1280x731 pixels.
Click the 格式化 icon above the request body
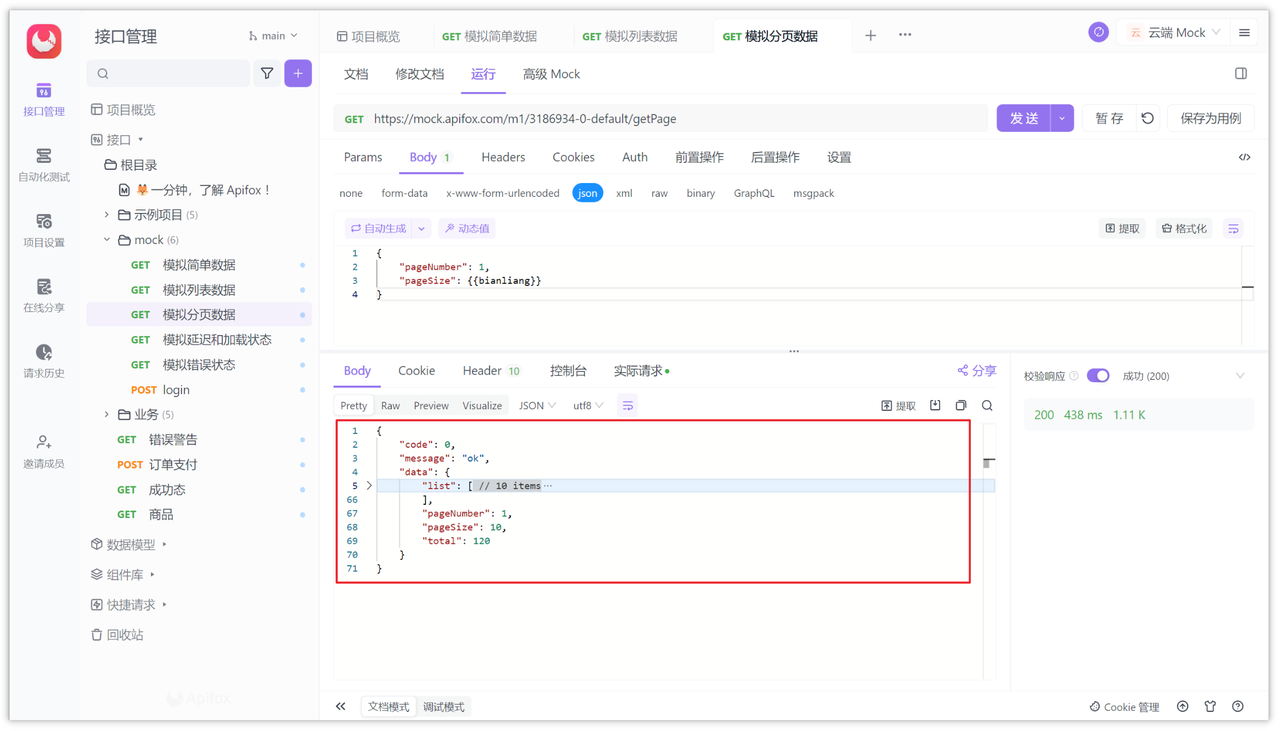[x=1184, y=228]
